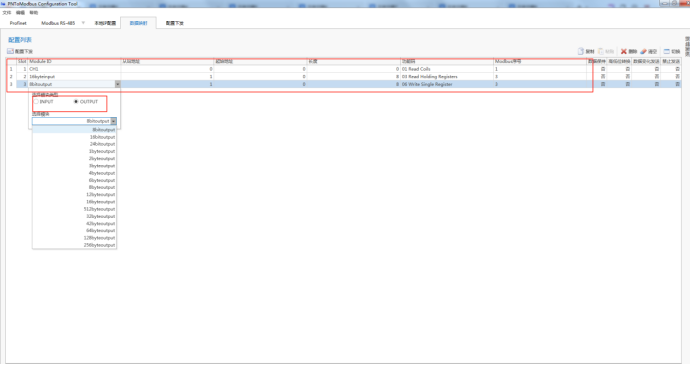Choose 16bitoutput from the module list
The image size is (691, 365).
point(74,137)
